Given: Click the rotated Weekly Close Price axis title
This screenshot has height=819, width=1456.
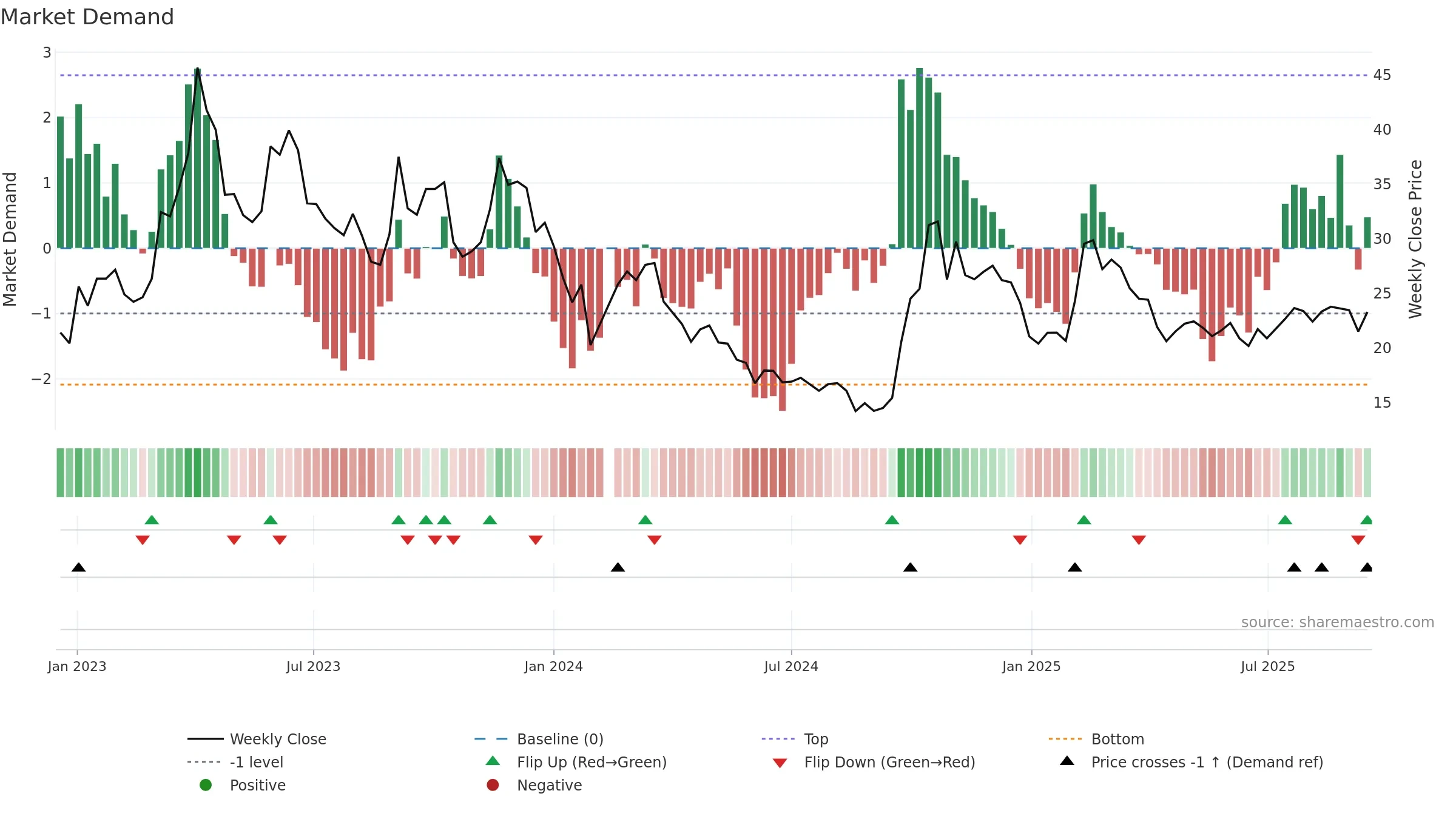Looking at the screenshot, I should [1415, 239].
